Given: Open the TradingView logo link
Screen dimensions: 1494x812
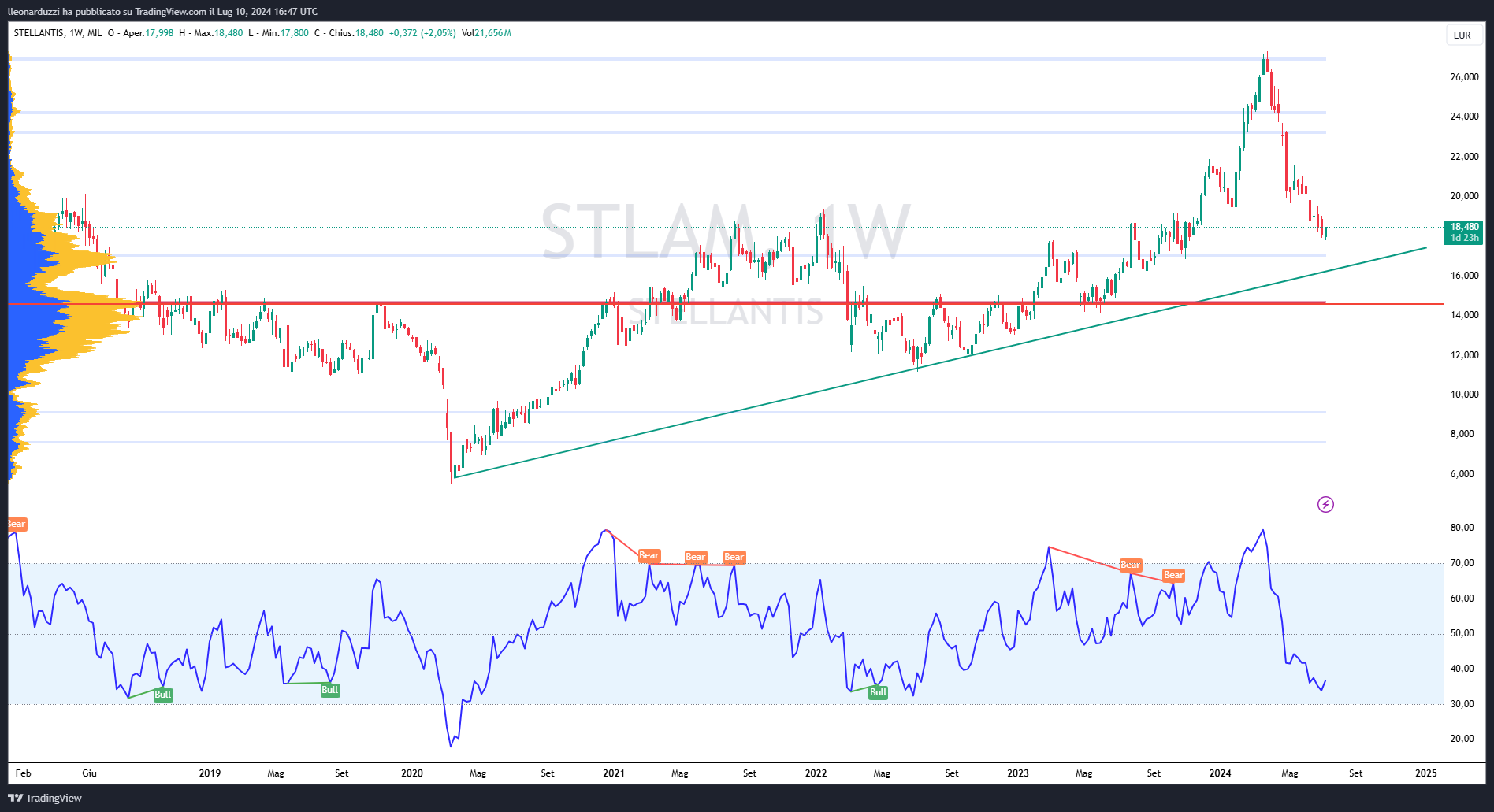Looking at the screenshot, I should click(45, 798).
